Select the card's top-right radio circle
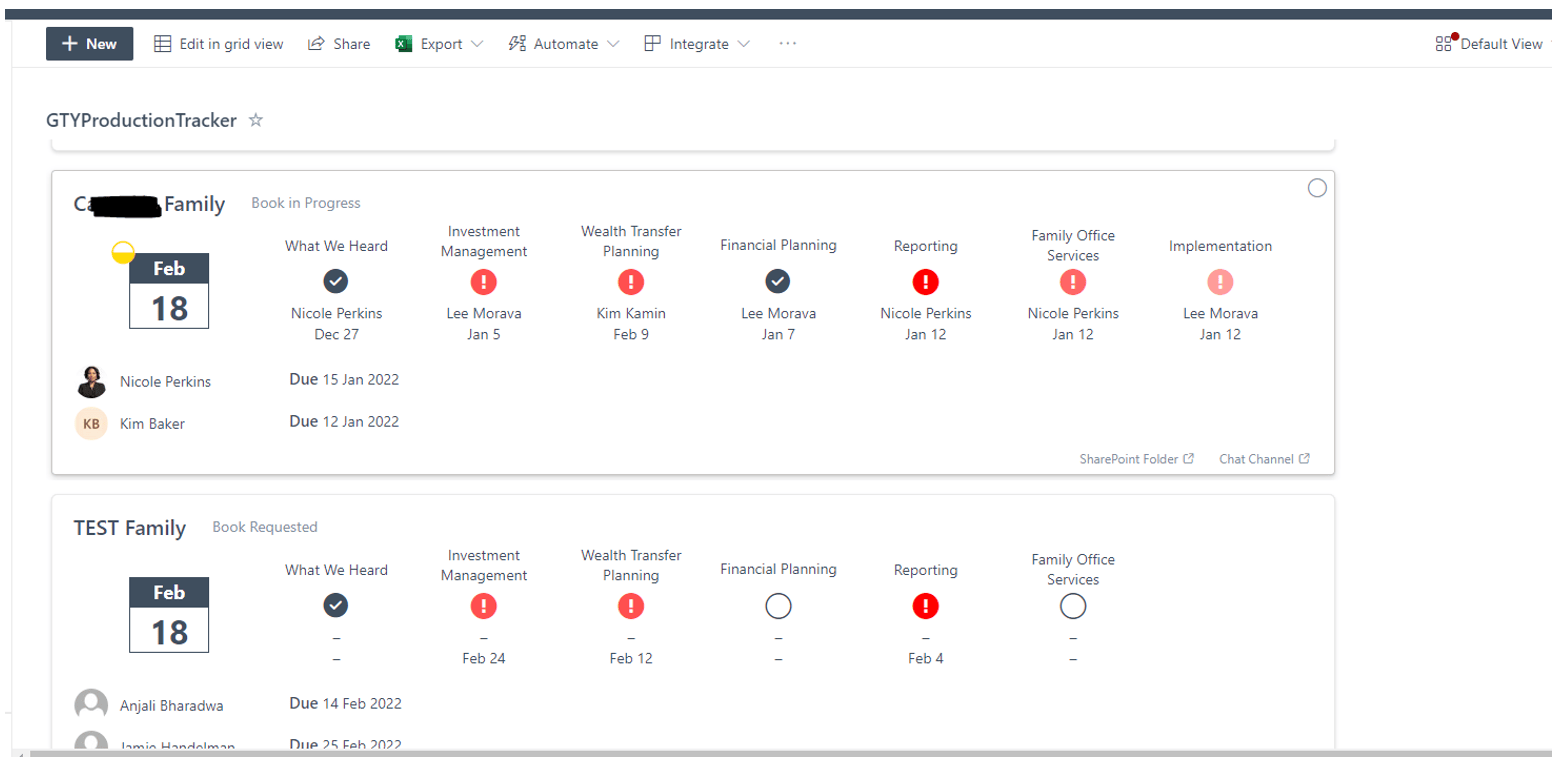The image size is (1561, 762). pyautogui.click(x=1317, y=188)
